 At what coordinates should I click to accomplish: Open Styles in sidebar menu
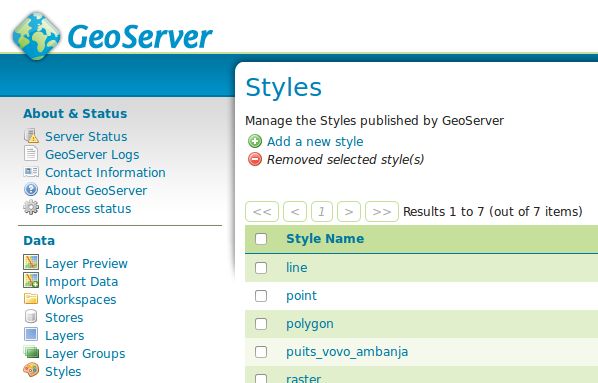pyautogui.click(x=63, y=372)
